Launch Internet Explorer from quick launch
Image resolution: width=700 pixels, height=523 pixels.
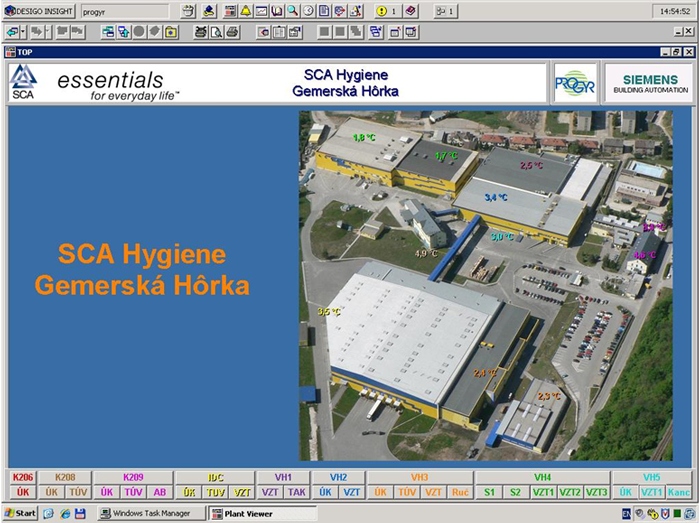(x=65, y=513)
